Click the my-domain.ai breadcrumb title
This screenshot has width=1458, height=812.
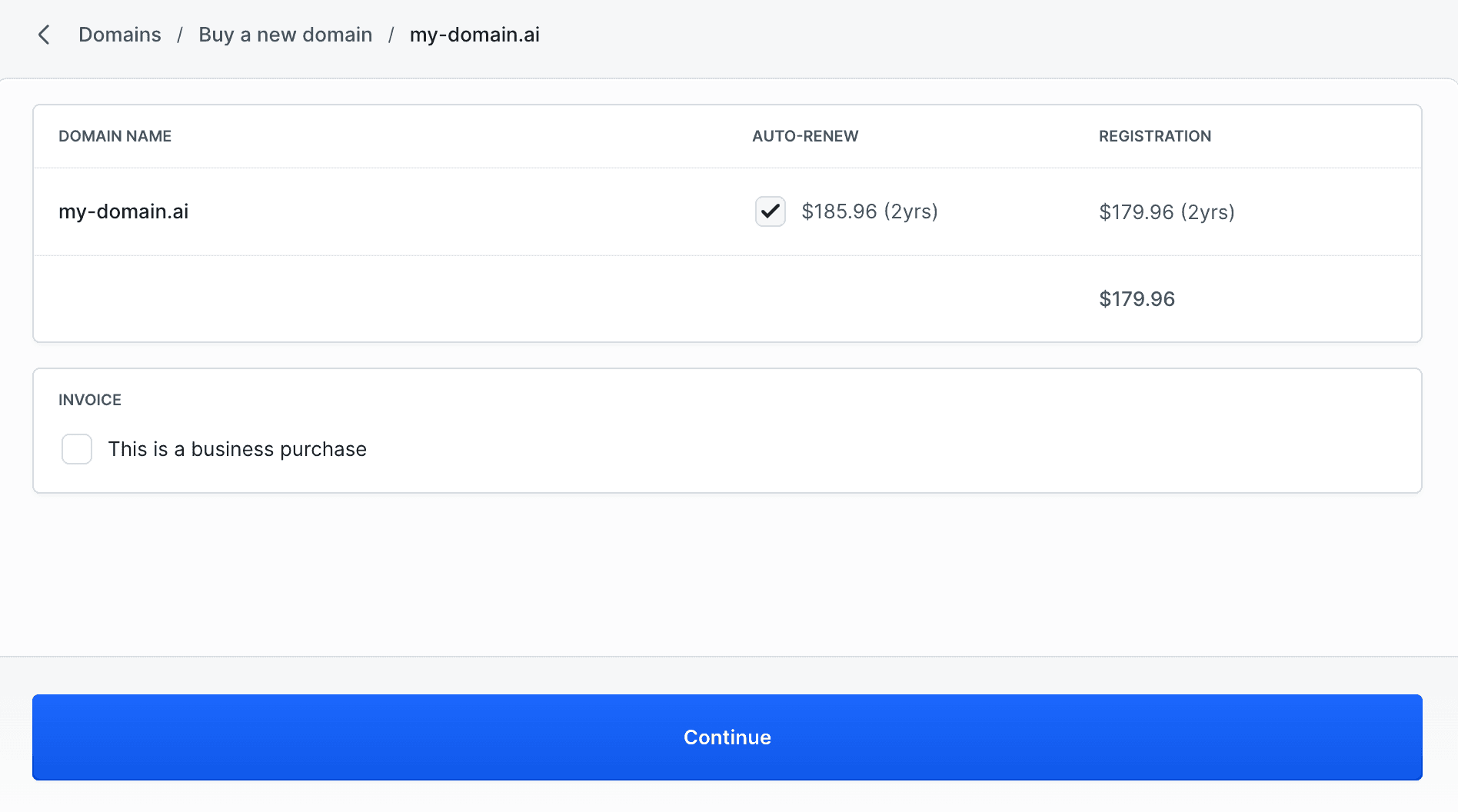coord(474,35)
